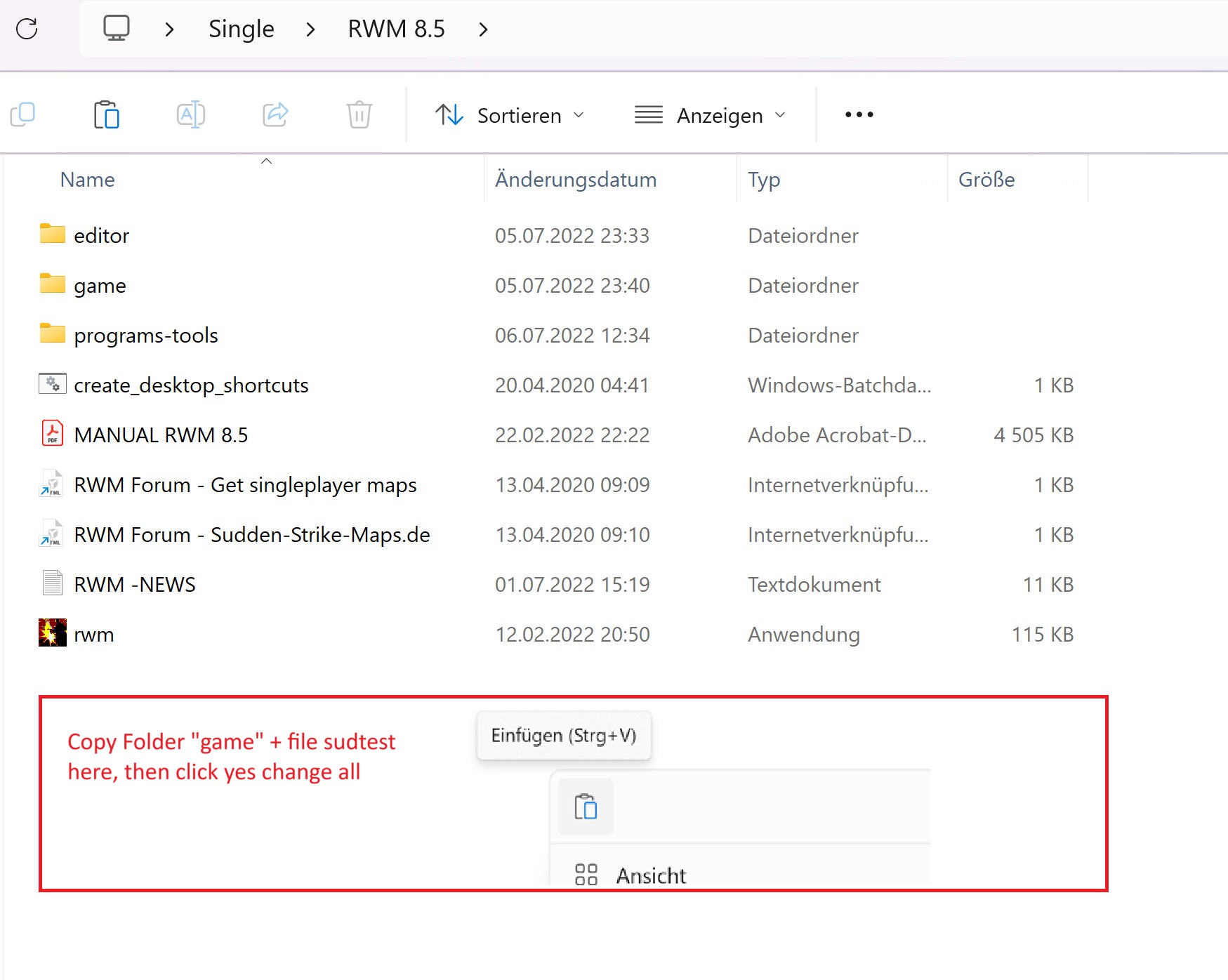1228x980 pixels.
Task: Select the rwm application file
Action: [x=93, y=635]
